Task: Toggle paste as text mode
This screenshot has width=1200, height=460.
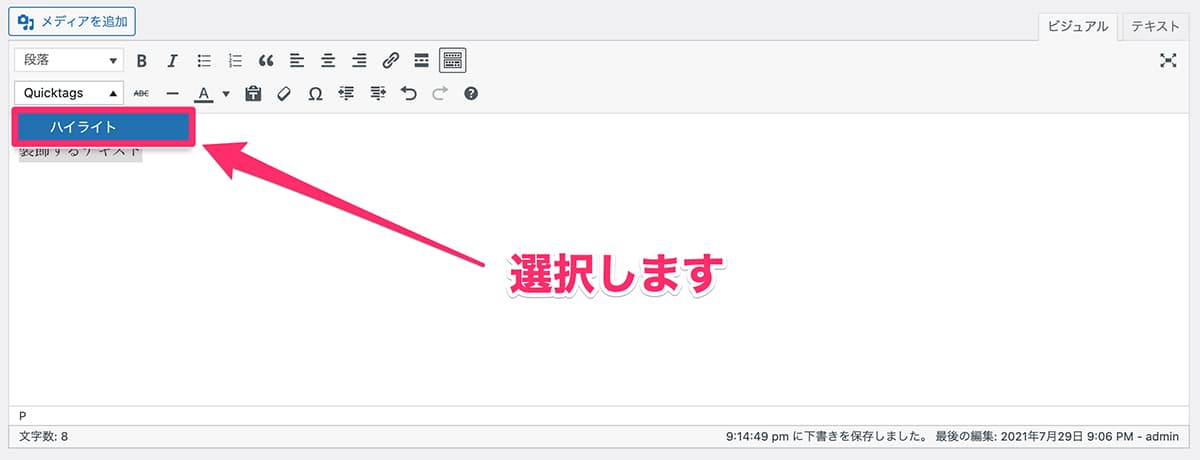Action: point(253,94)
